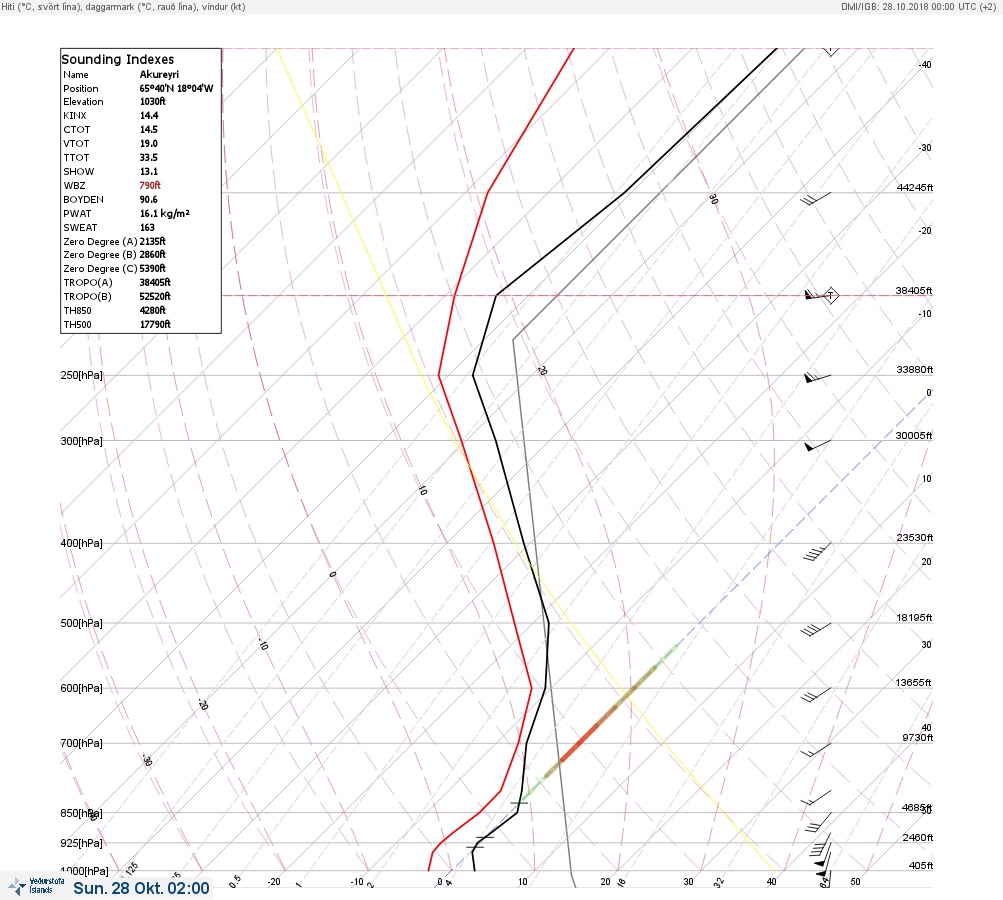This screenshot has width=1003, height=900.
Task: Click the 'Sounding Indexes' title
Action: click(x=118, y=59)
